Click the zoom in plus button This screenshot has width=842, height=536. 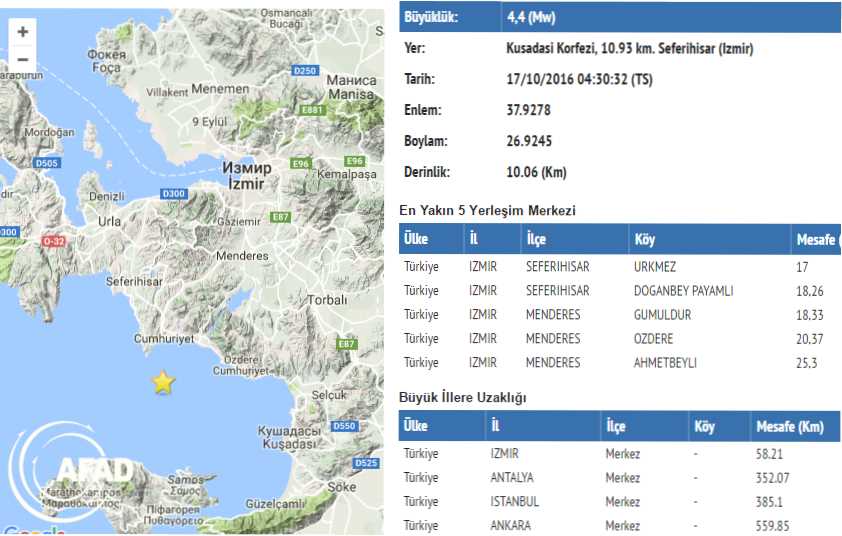(22, 32)
